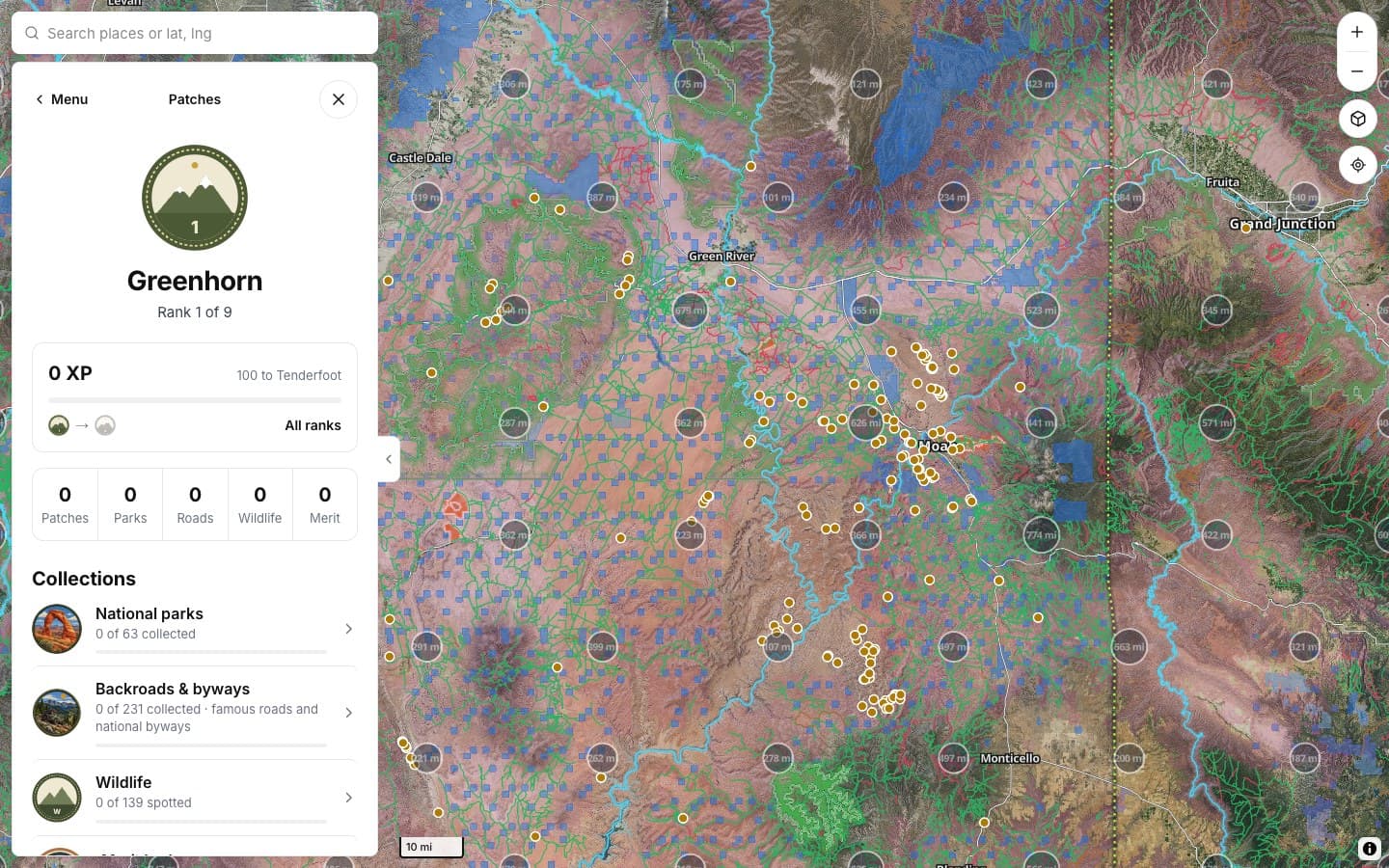Click the 563 mi tile marker

pos(1129,647)
